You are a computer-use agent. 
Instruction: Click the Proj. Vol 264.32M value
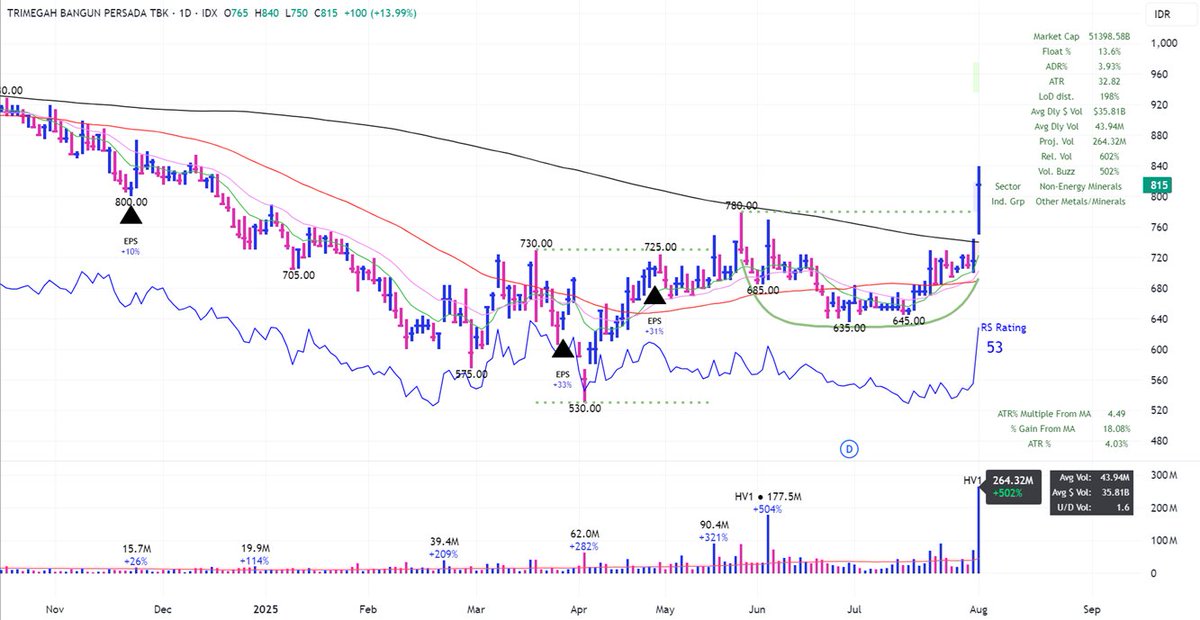[1108, 142]
